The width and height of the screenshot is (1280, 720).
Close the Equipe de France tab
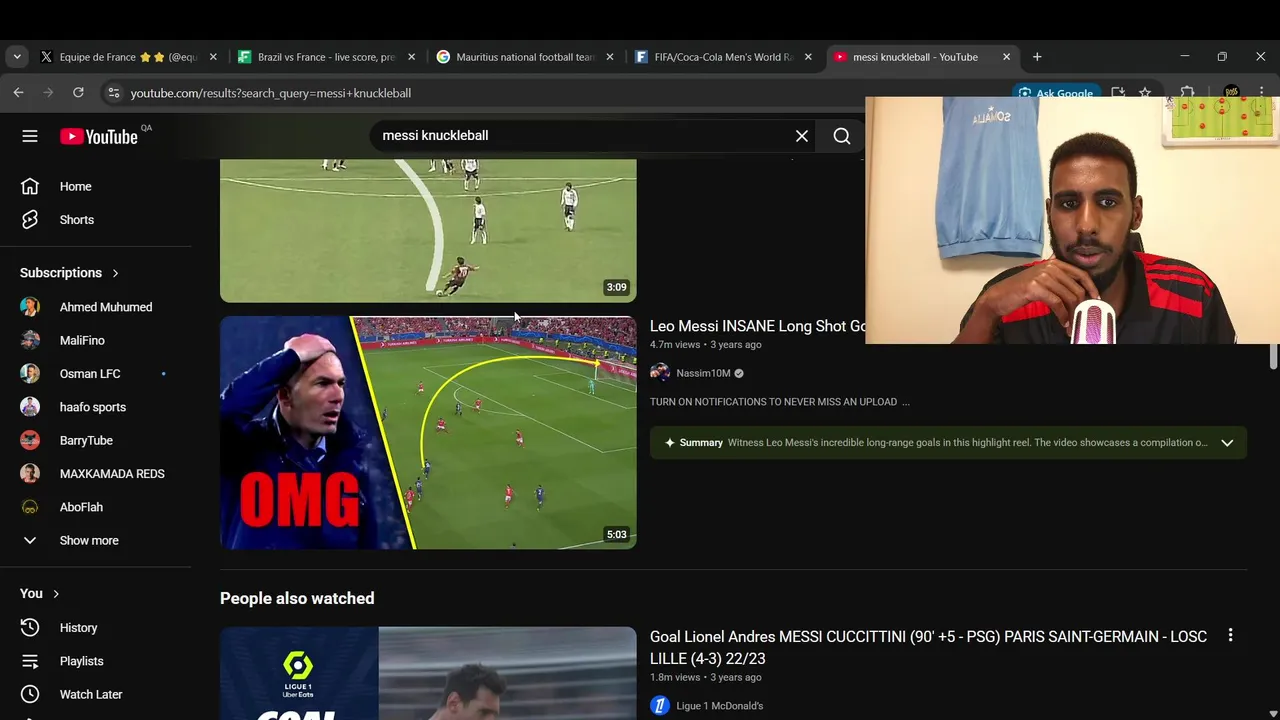coord(213,57)
